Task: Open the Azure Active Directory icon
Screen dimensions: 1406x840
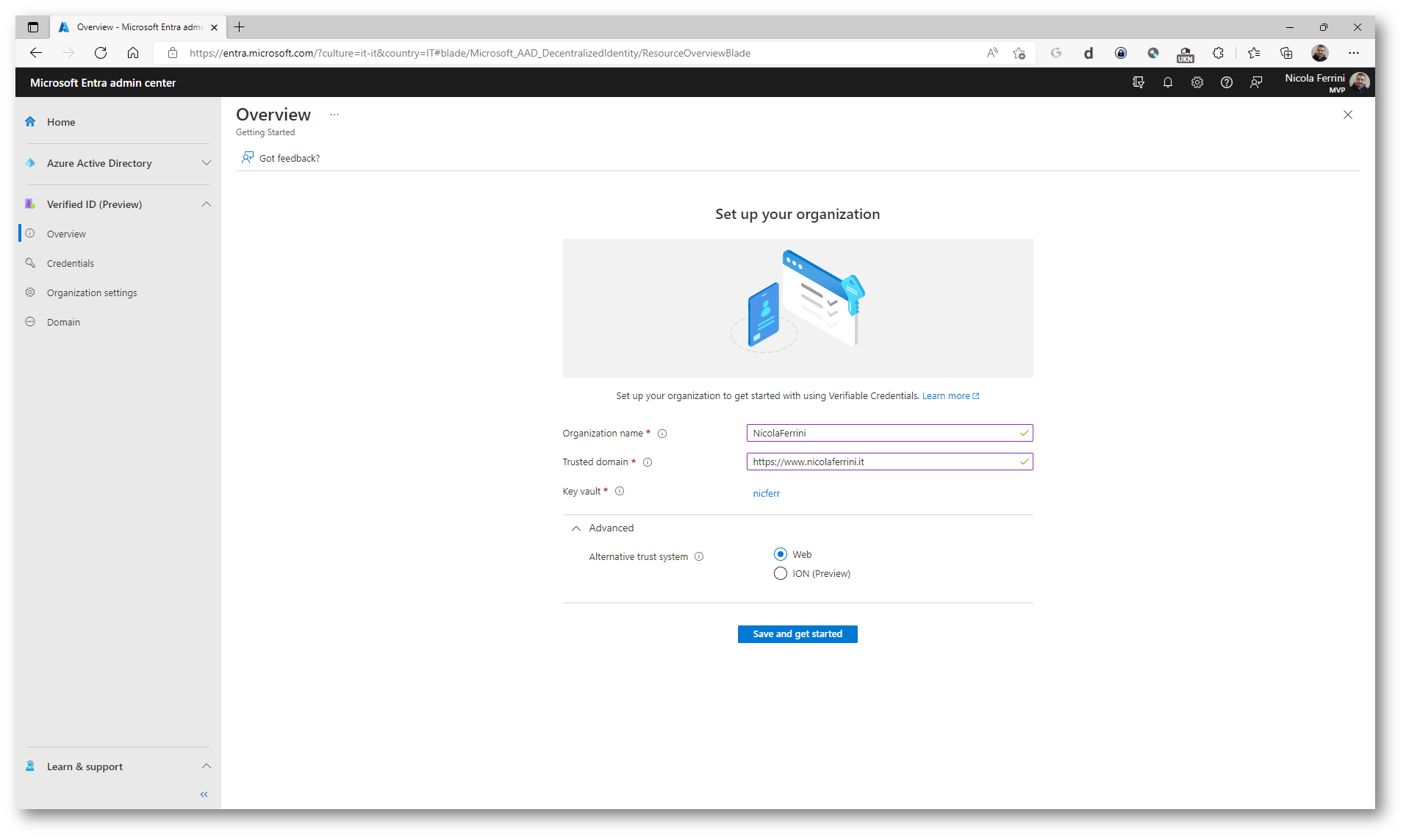Action: [30, 163]
